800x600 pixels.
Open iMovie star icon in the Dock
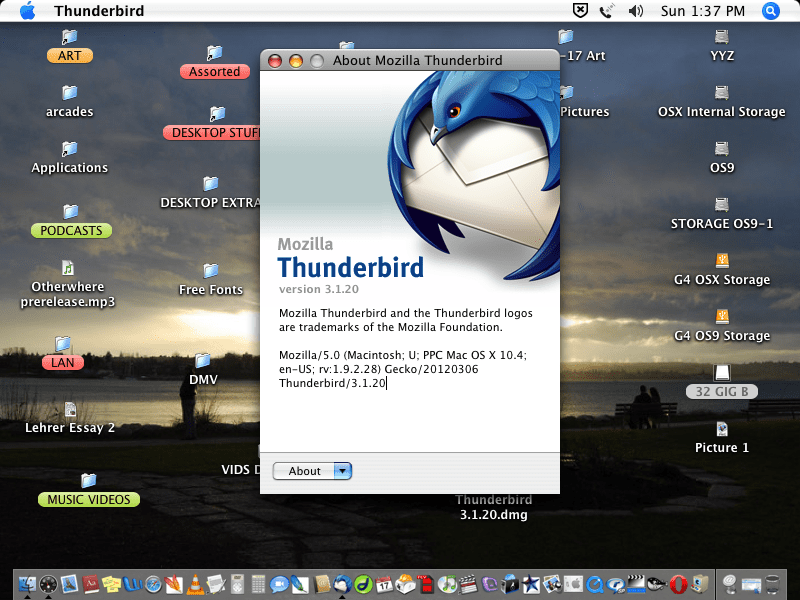531,585
